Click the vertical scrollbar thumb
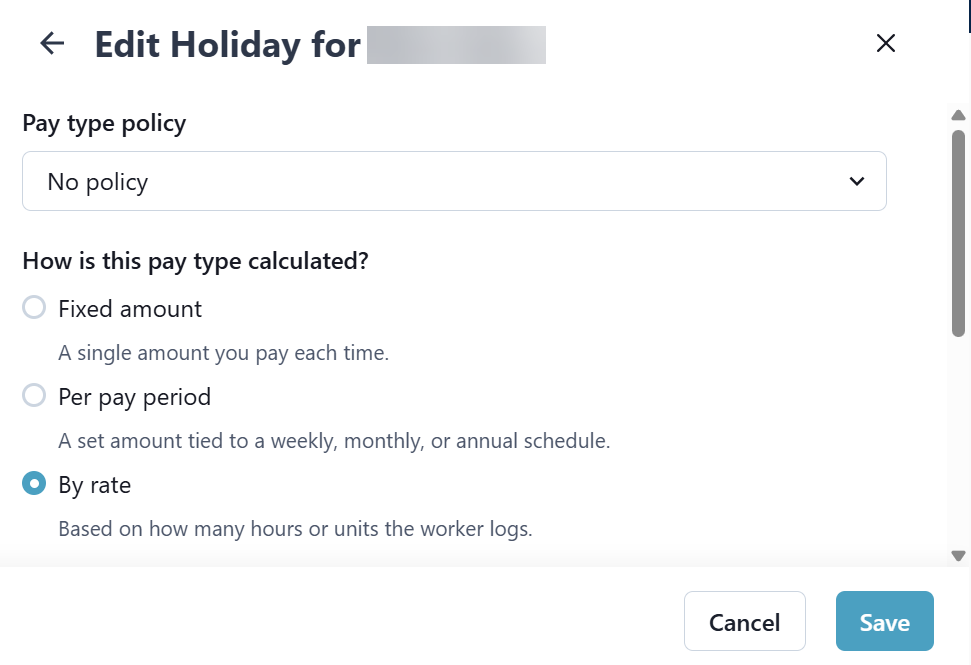The image size is (971, 665). point(958,232)
